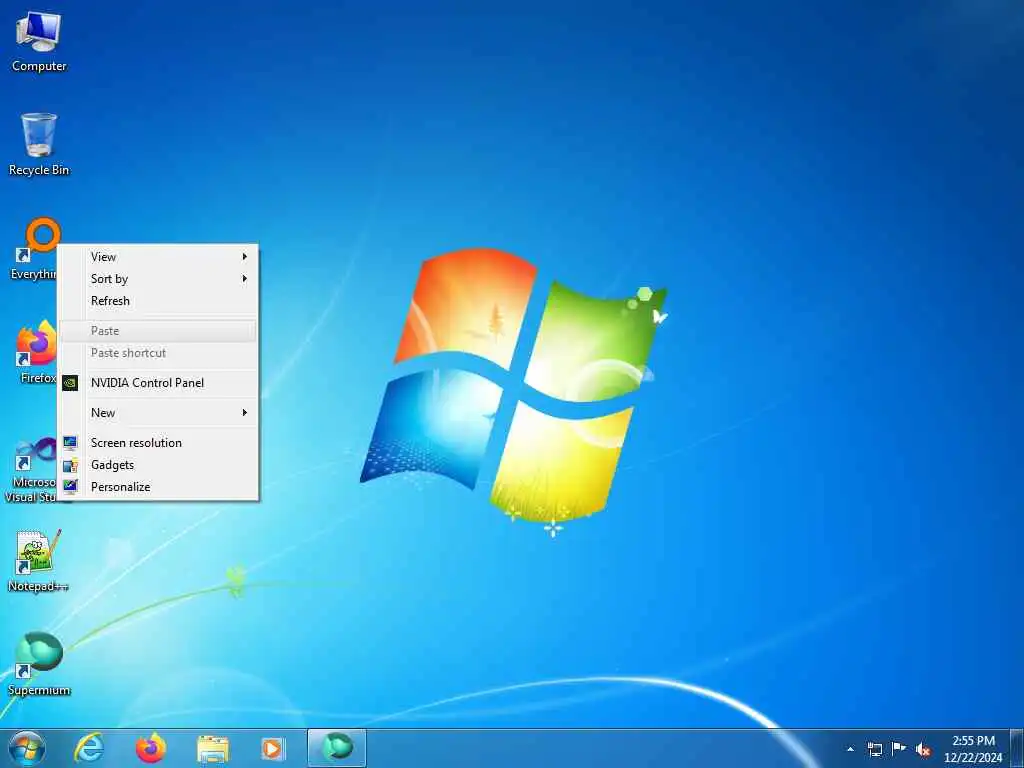Open the clock showing 2:55 PM

pos(973,749)
